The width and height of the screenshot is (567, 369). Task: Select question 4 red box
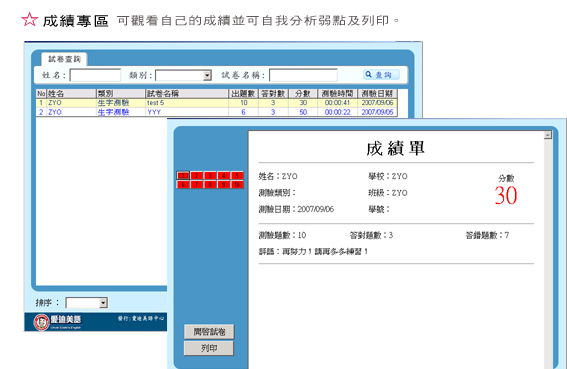pyautogui.click(x=223, y=175)
